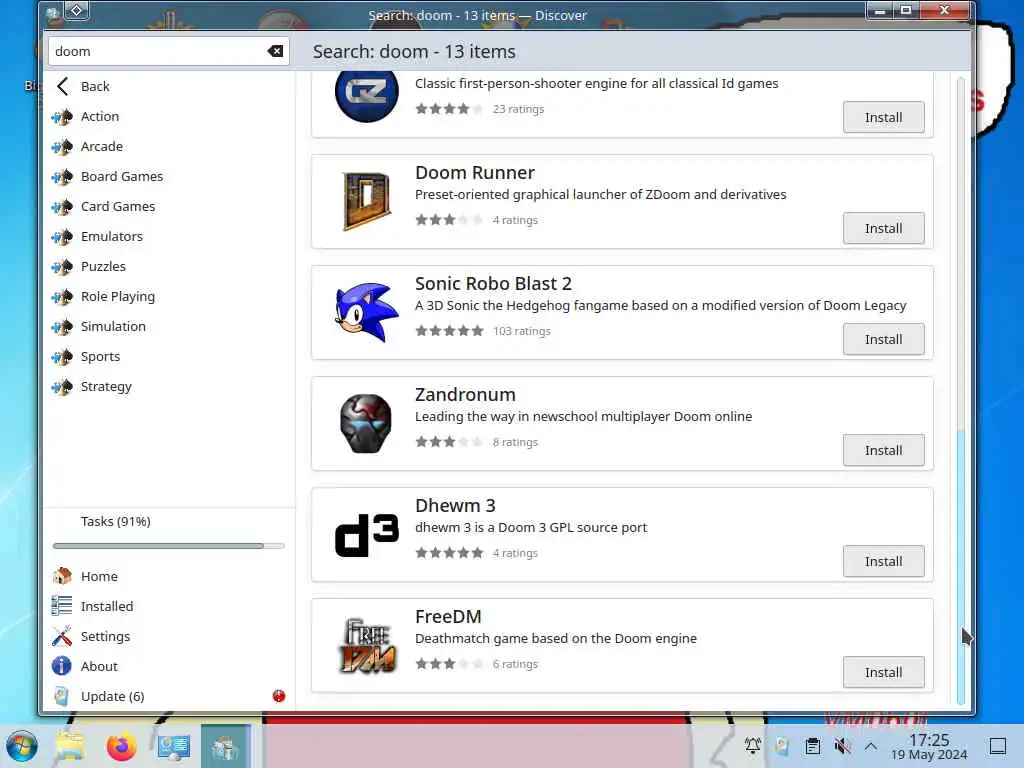Viewport: 1024px width, 768px height.
Task: Open the Puzzles category icon
Action: tap(62, 267)
